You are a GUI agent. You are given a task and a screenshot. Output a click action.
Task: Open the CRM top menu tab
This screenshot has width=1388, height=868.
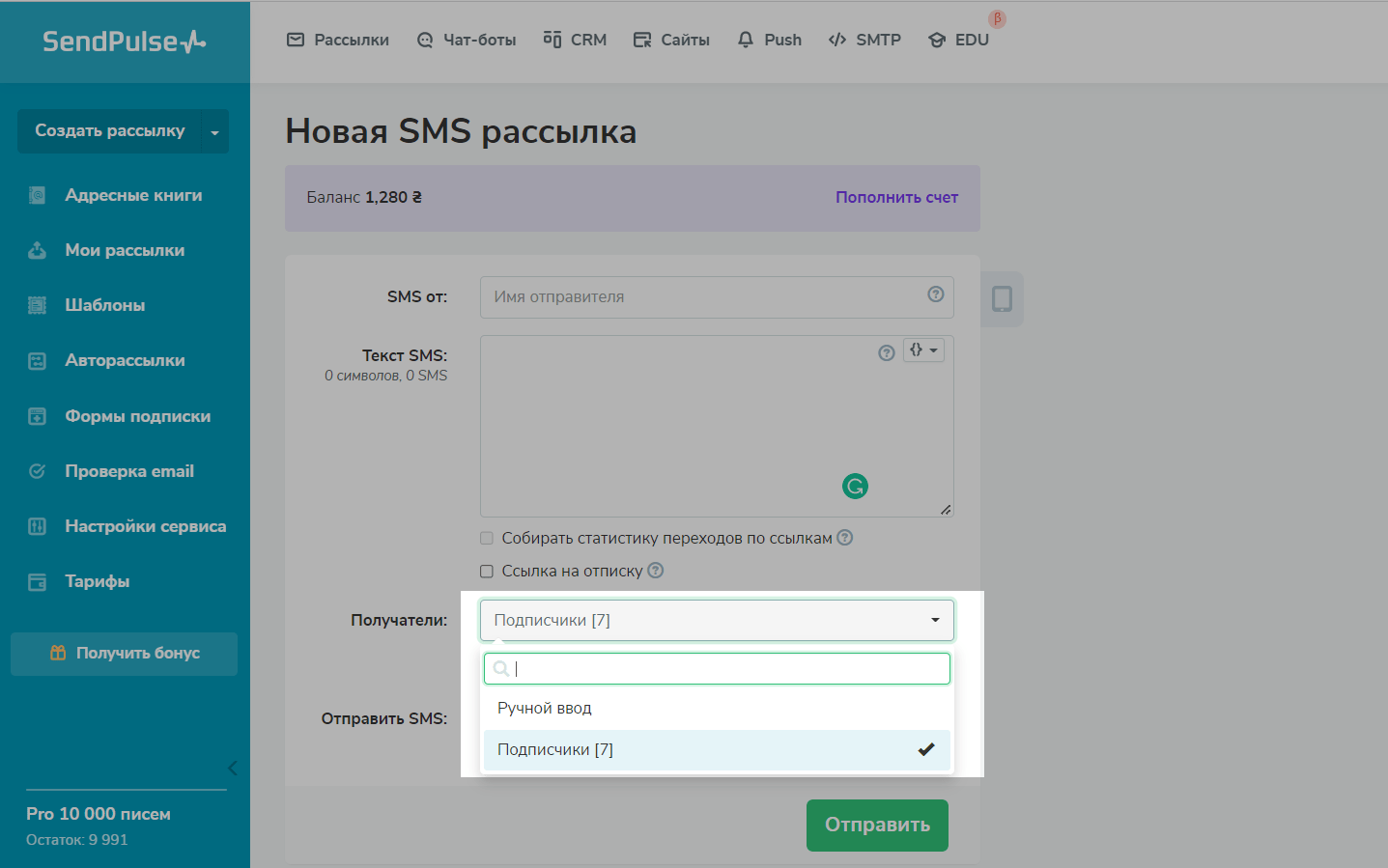click(x=575, y=40)
